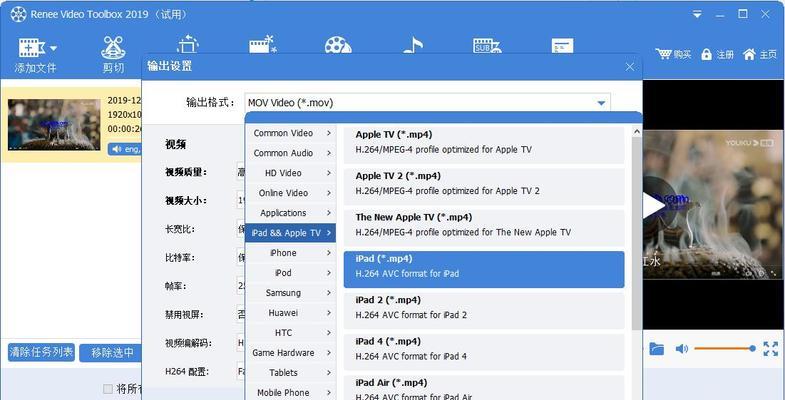Click the 视频质量 label
785x400 pixels.
pyautogui.click(x=186, y=172)
